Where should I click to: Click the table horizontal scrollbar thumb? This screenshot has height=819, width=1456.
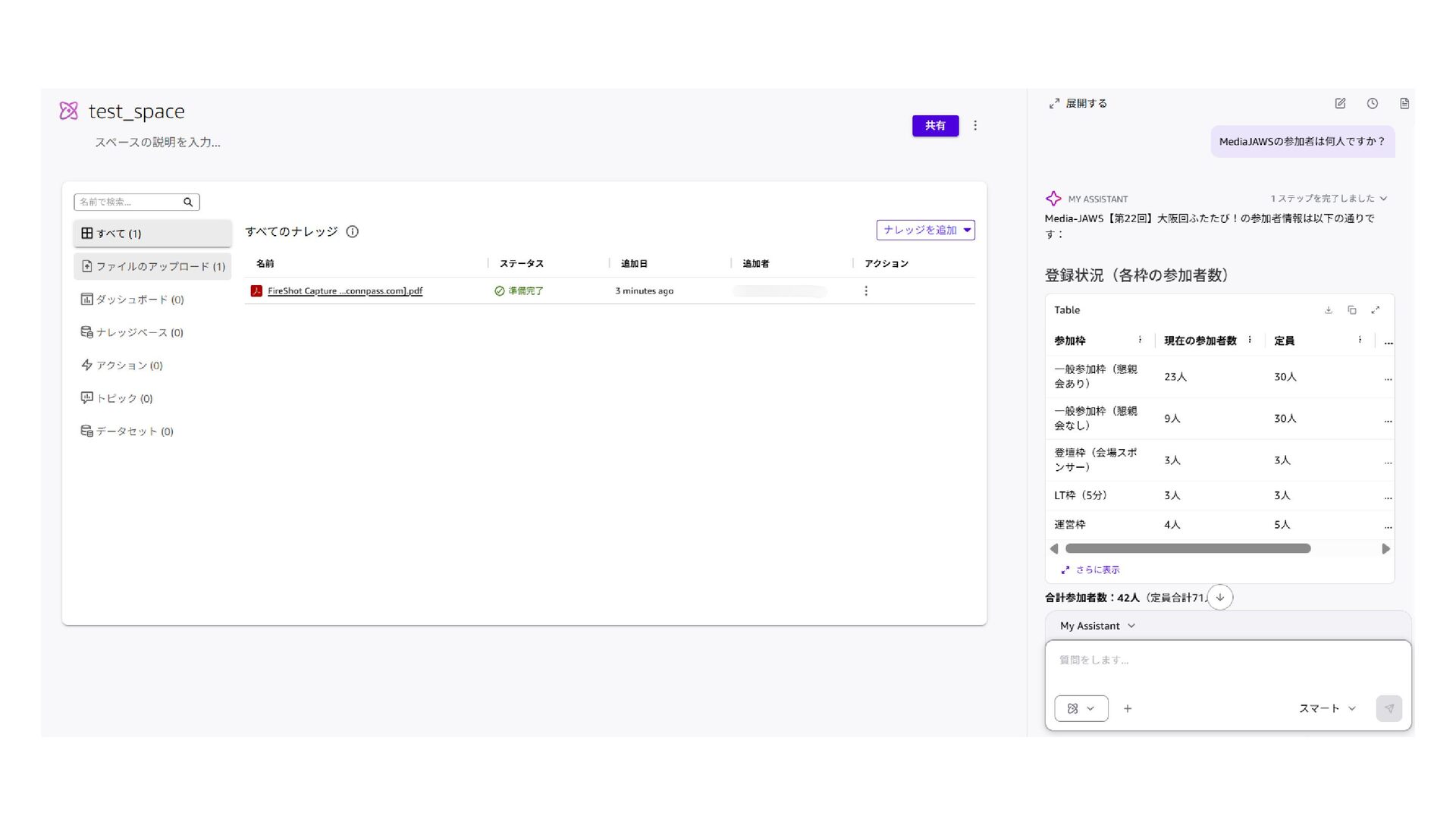point(1188,549)
